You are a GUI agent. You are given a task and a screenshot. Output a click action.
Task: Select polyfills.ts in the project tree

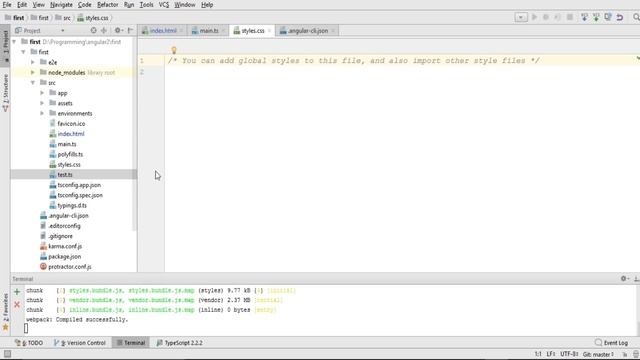(70, 154)
